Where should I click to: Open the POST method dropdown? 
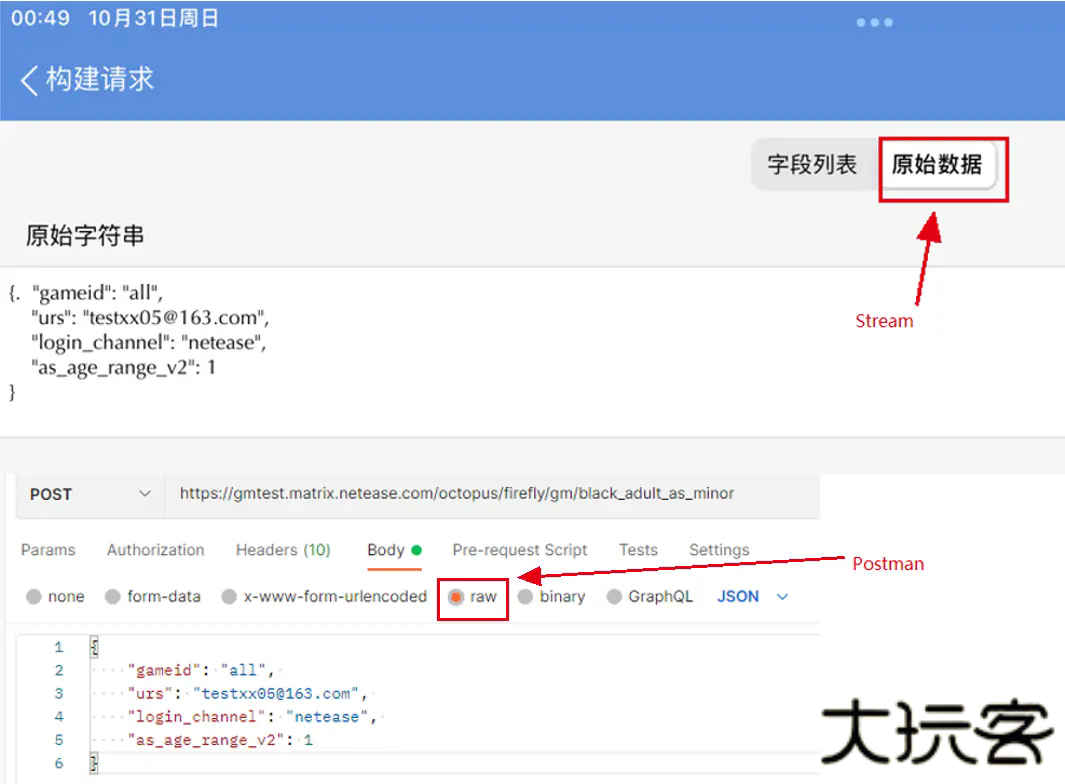pos(90,494)
